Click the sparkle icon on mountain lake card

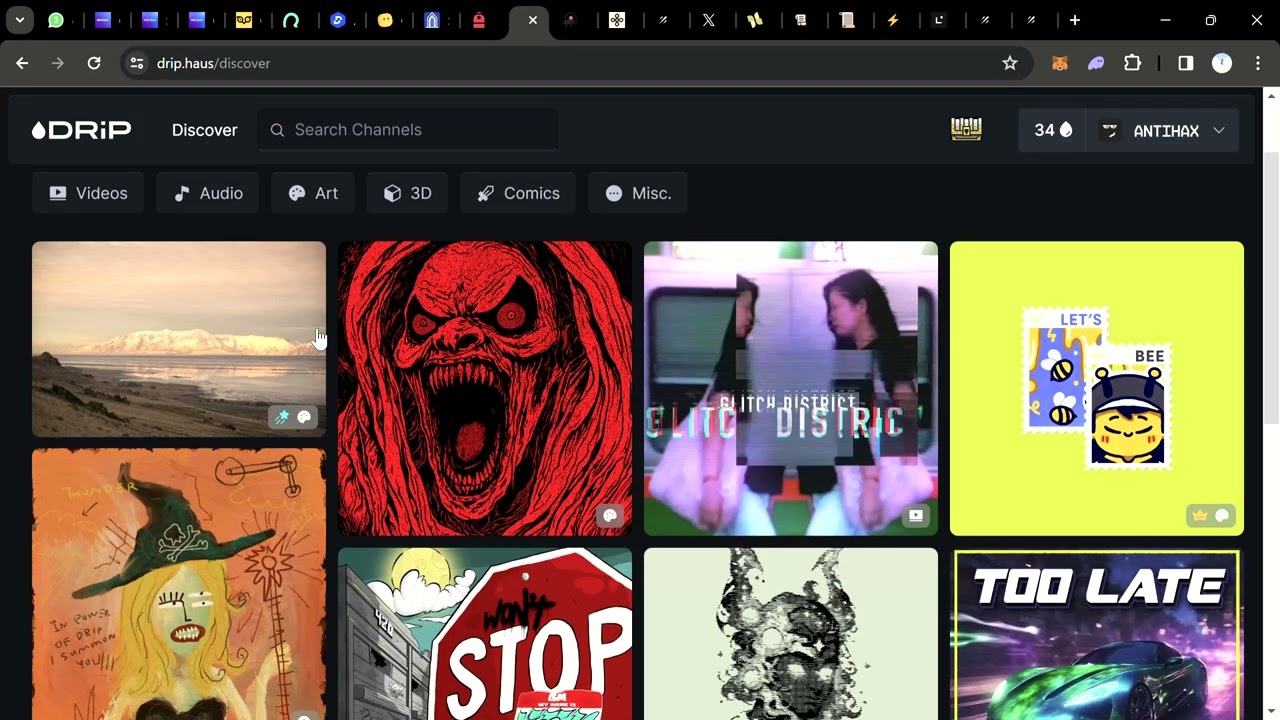[x=282, y=417]
